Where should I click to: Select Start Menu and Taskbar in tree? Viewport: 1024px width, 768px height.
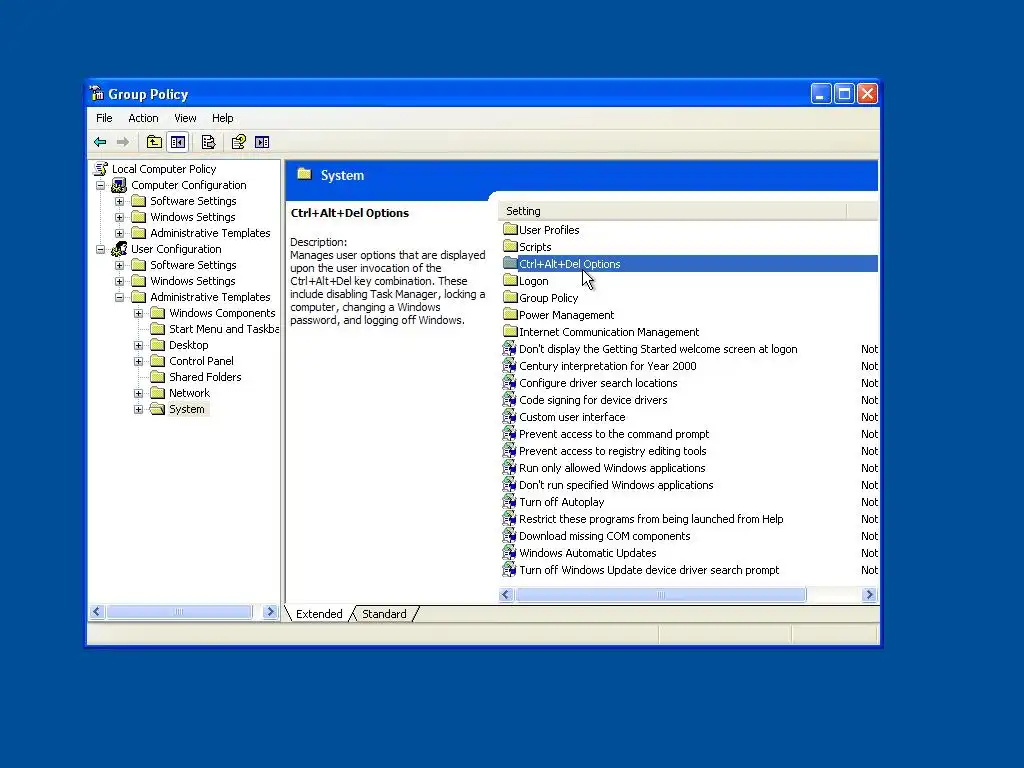coord(223,329)
